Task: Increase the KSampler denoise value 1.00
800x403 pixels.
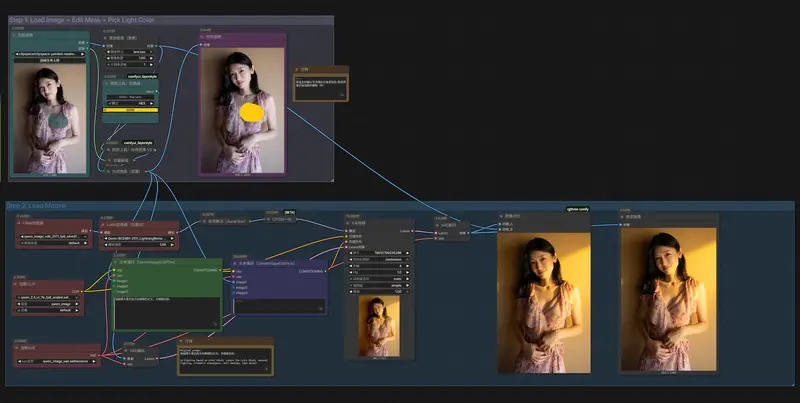Action: point(407,292)
